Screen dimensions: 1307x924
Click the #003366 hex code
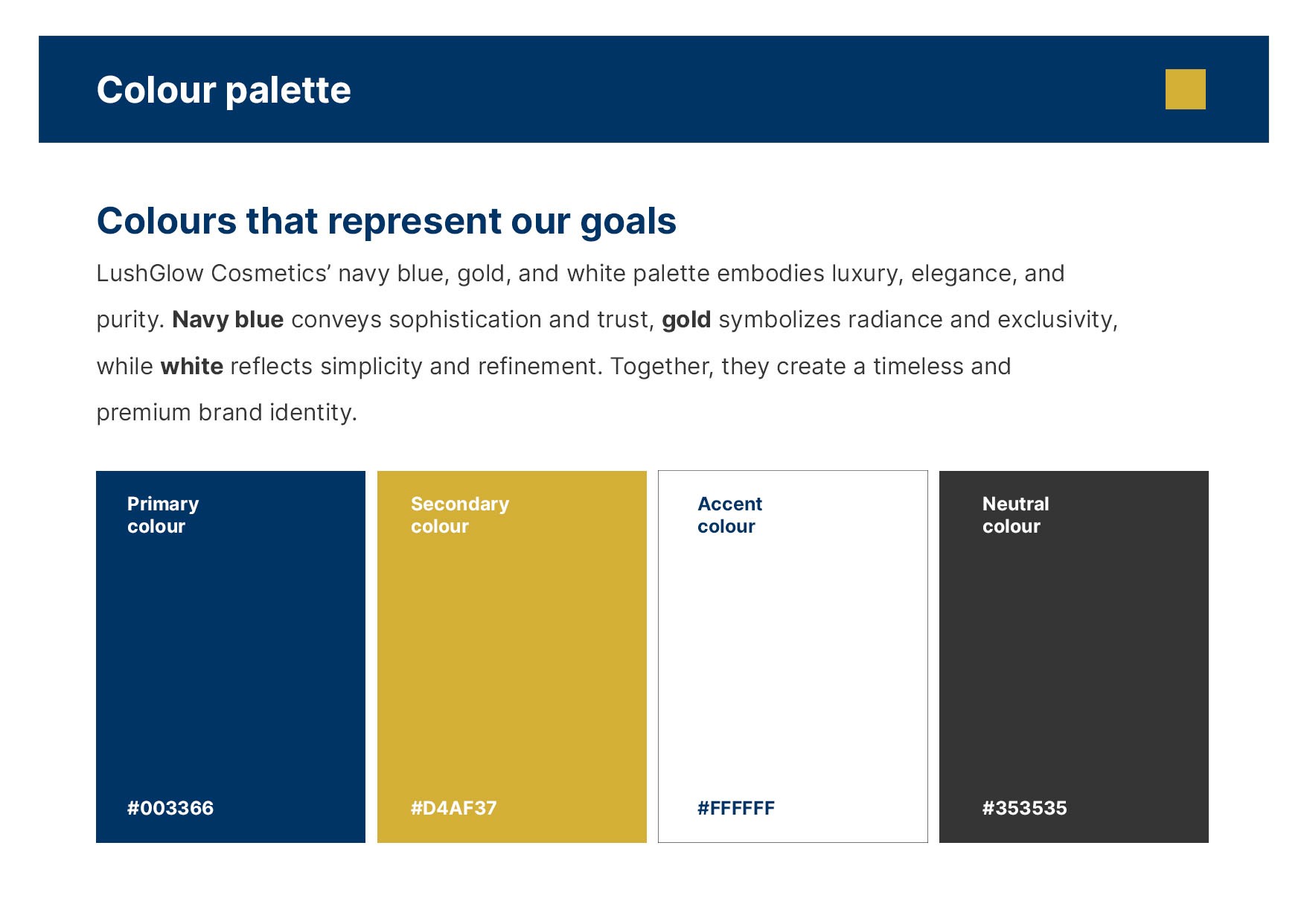coord(170,808)
